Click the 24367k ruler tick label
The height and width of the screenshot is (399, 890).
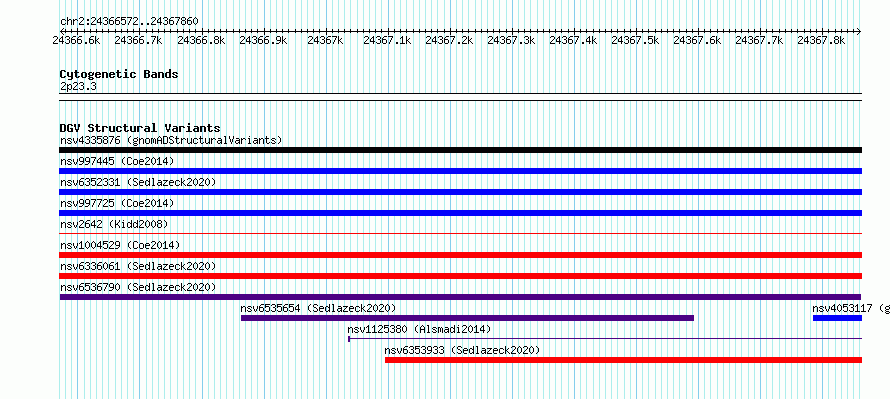pos(325,40)
